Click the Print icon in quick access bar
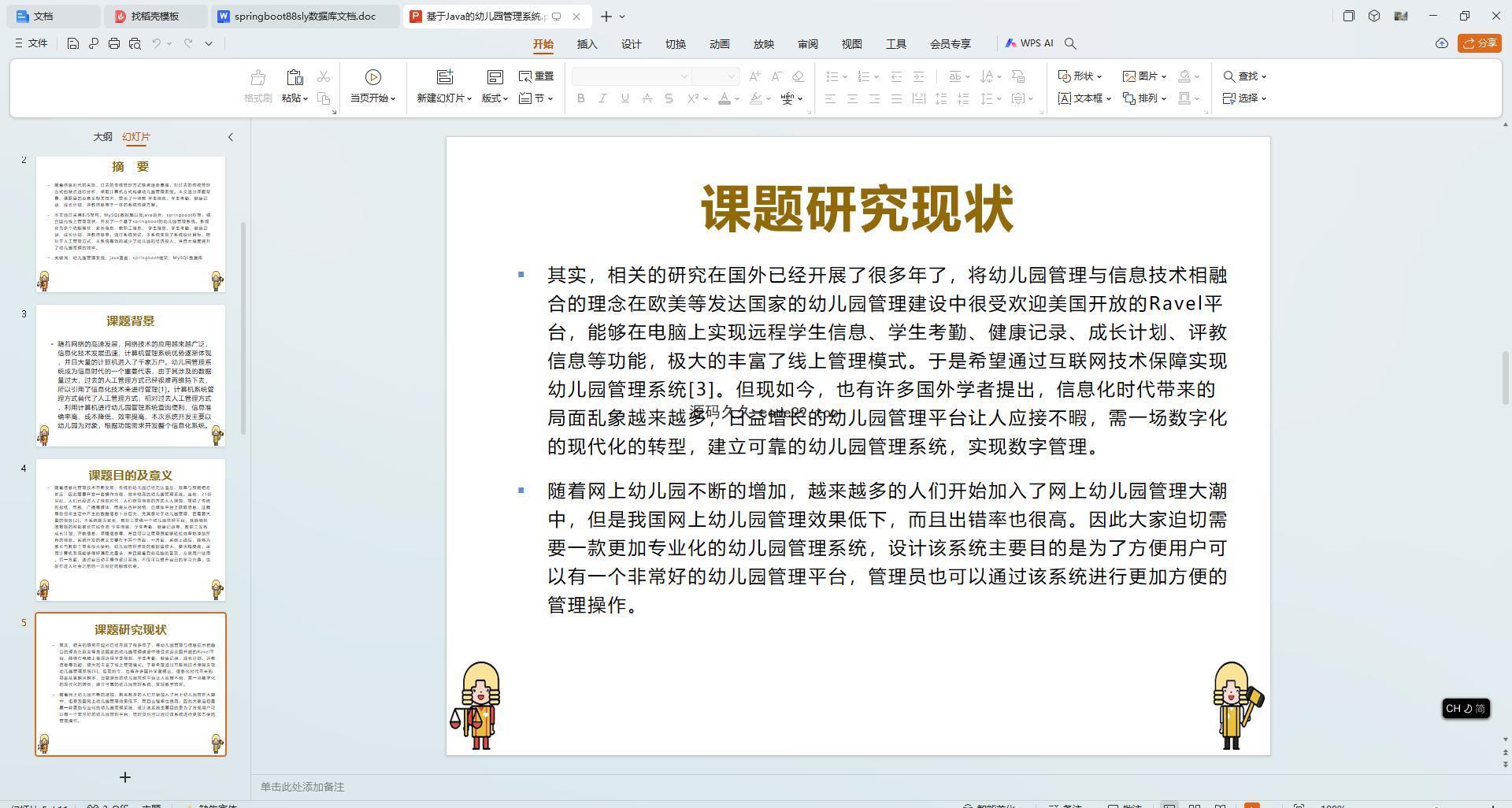This screenshot has width=1512, height=808. (x=114, y=43)
